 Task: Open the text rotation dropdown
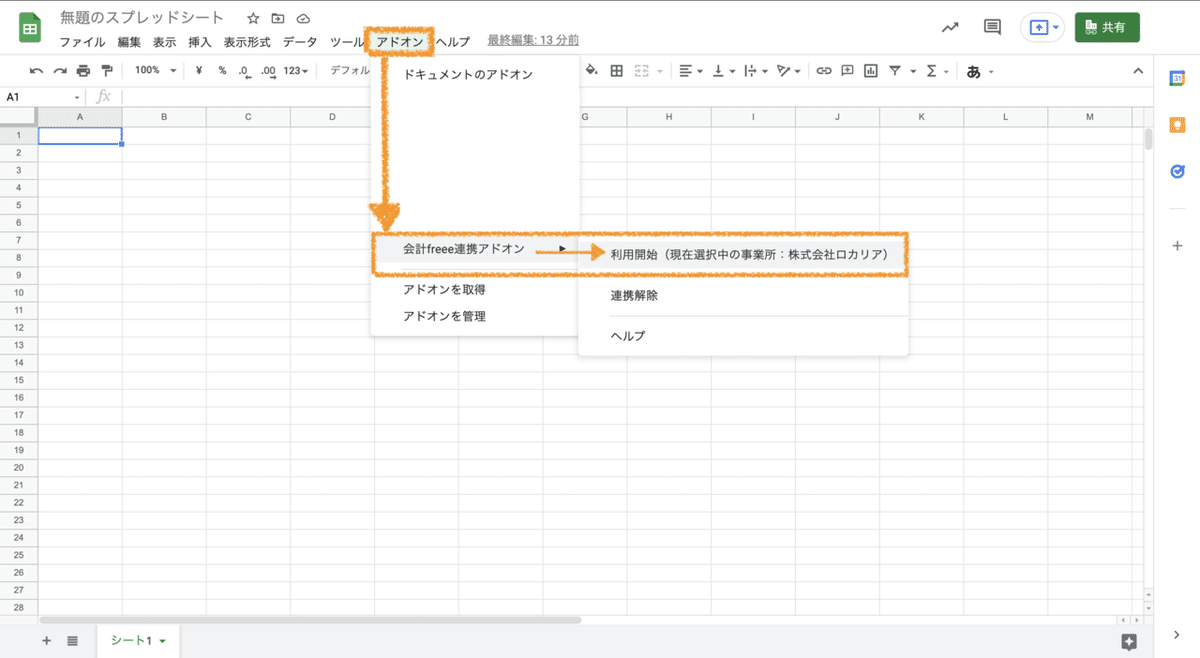pyautogui.click(x=789, y=71)
